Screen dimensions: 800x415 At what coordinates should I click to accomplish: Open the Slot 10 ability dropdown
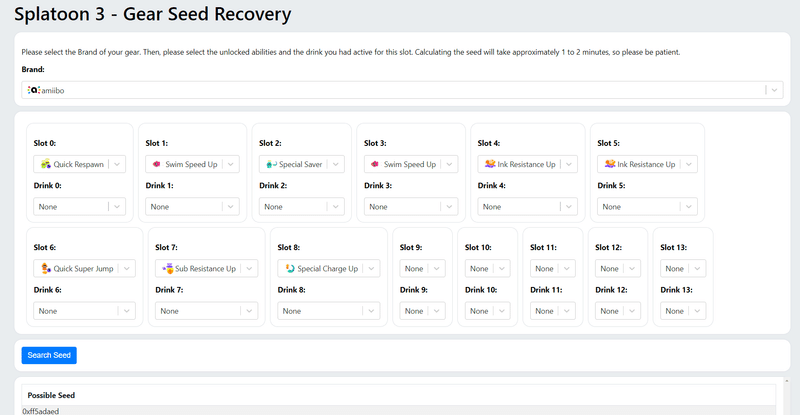(x=488, y=268)
